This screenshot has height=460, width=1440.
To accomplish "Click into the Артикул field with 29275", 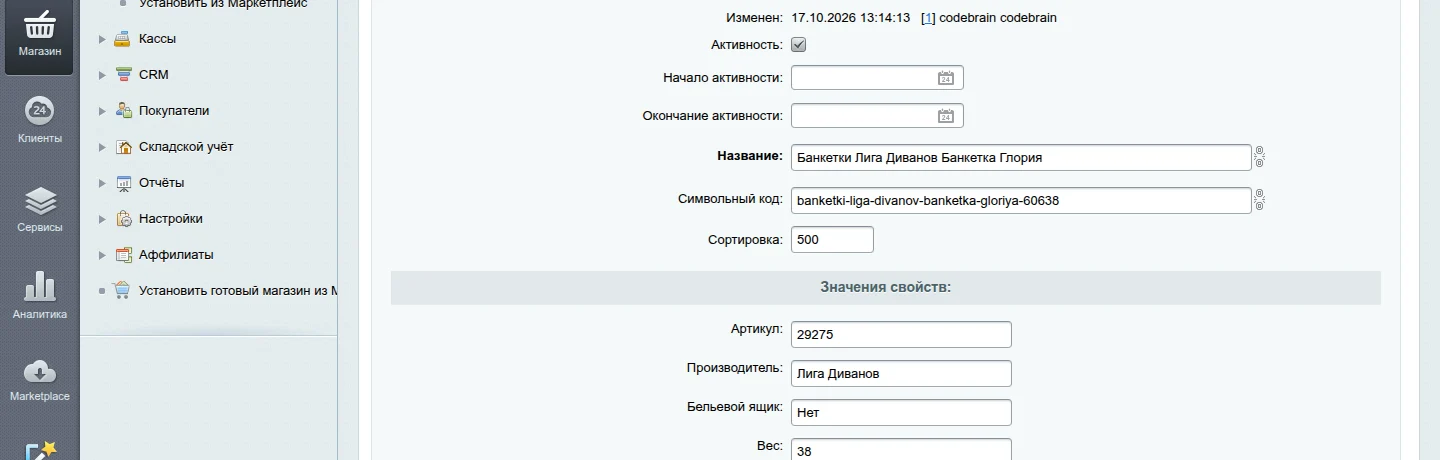I will click(901, 335).
